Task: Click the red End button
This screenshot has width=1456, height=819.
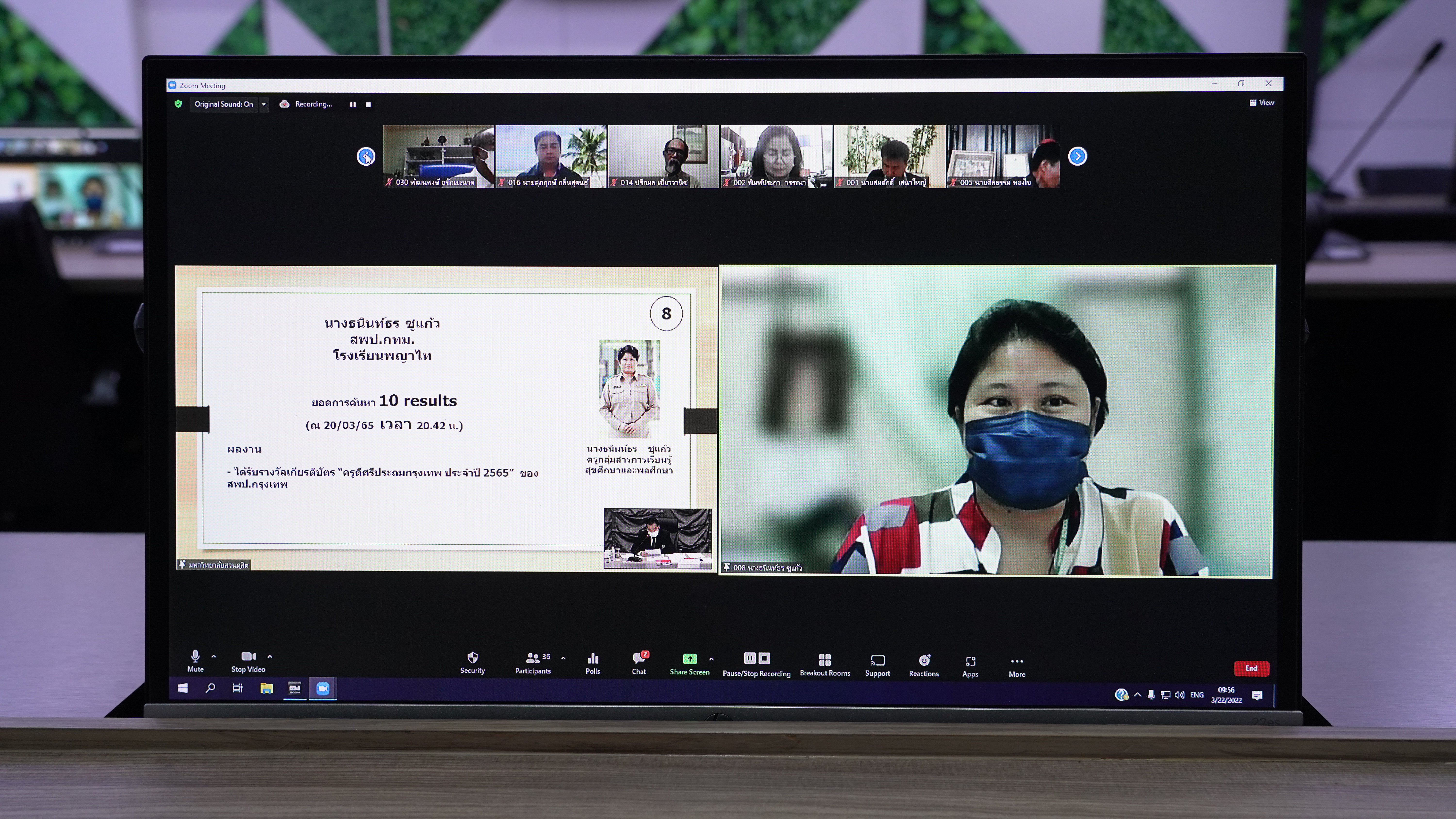Action: click(x=1251, y=668)
